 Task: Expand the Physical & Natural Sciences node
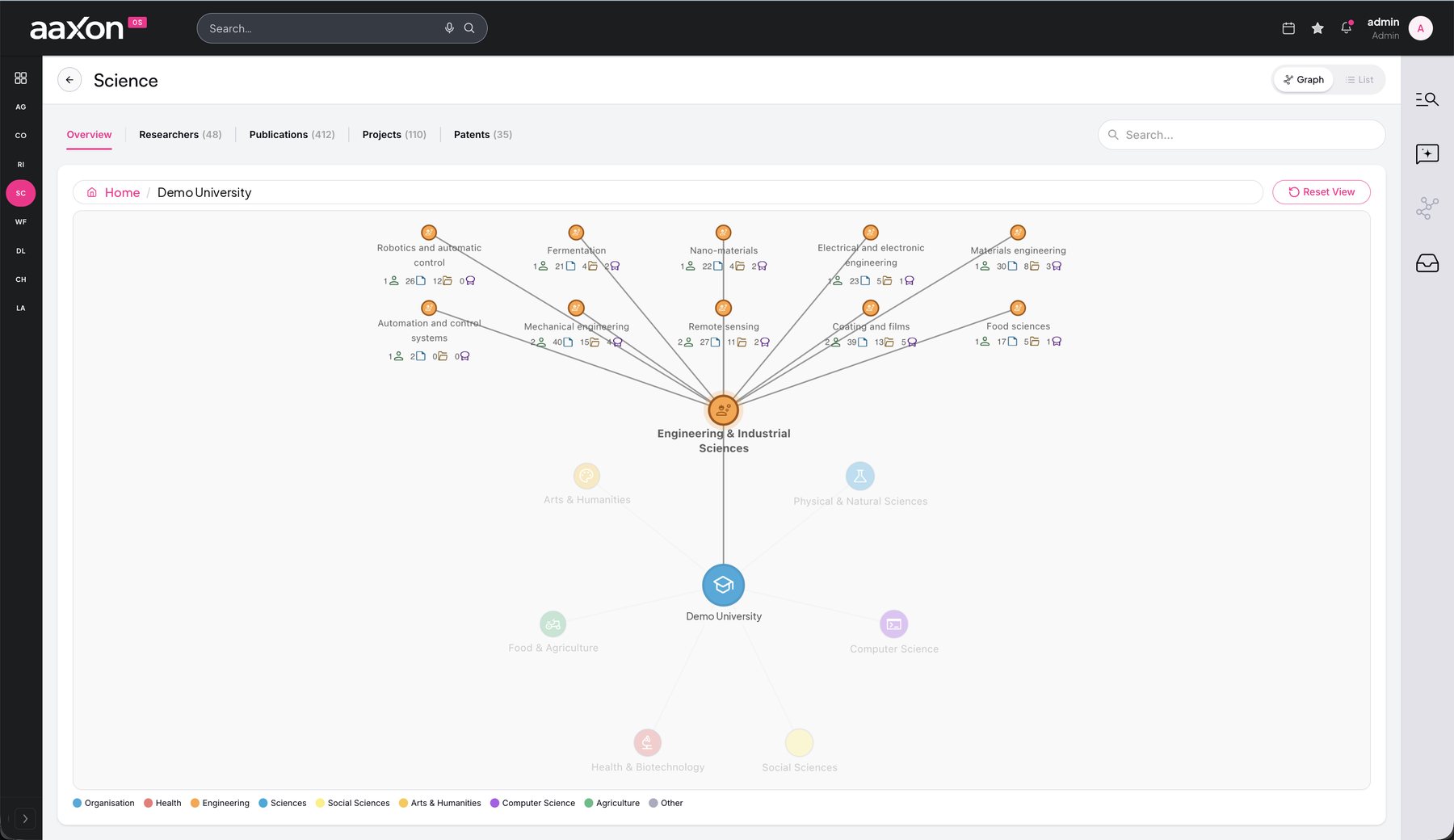click(859, 476)
